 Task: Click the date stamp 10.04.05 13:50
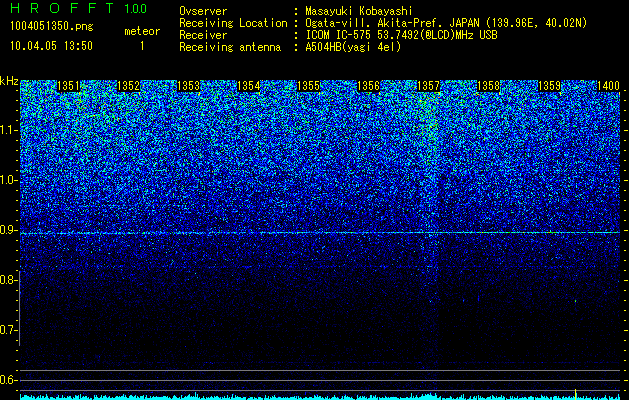[51, 46]
